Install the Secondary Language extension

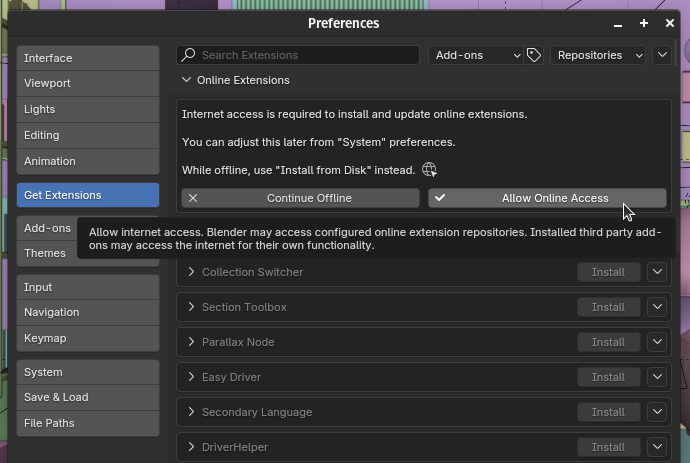[x=608, y=412]
